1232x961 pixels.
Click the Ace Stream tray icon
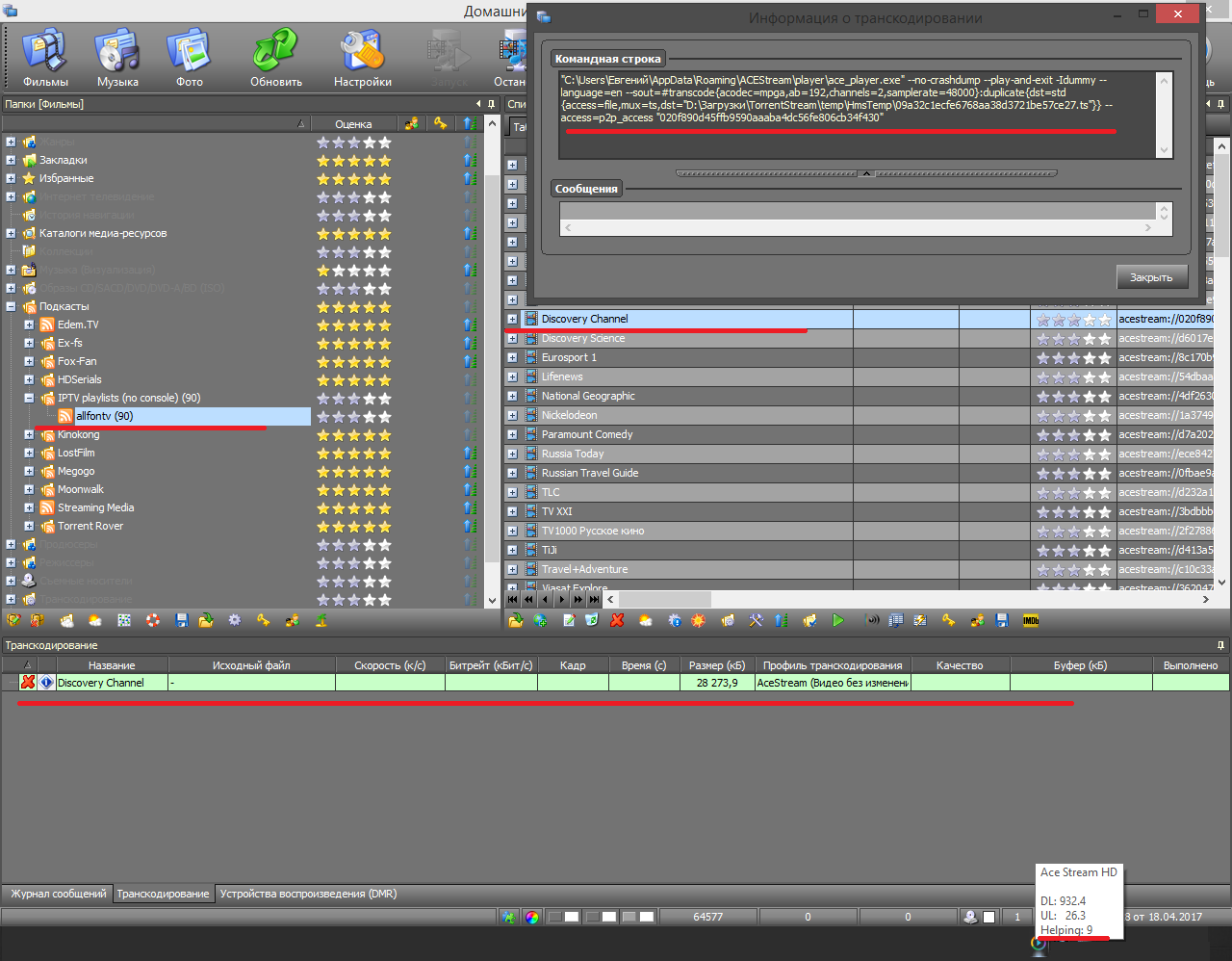(1038, 944)
